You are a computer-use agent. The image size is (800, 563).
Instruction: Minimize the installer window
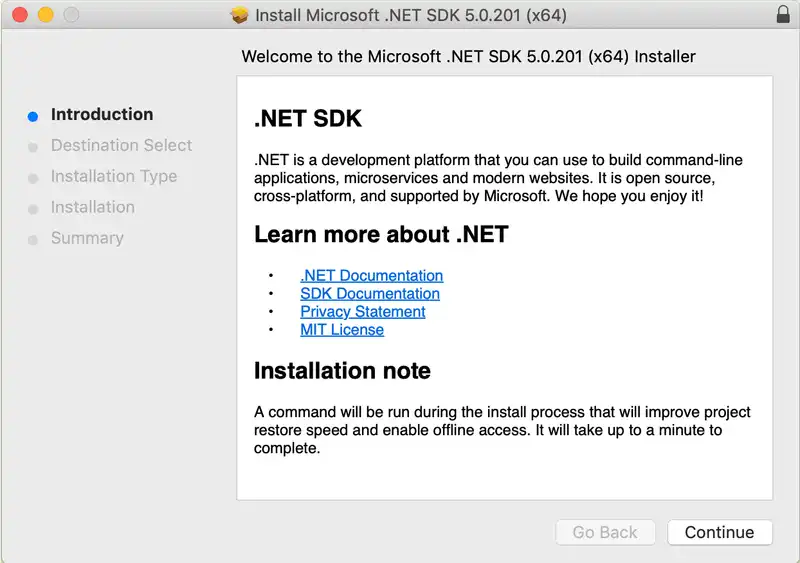coord(45,15)
